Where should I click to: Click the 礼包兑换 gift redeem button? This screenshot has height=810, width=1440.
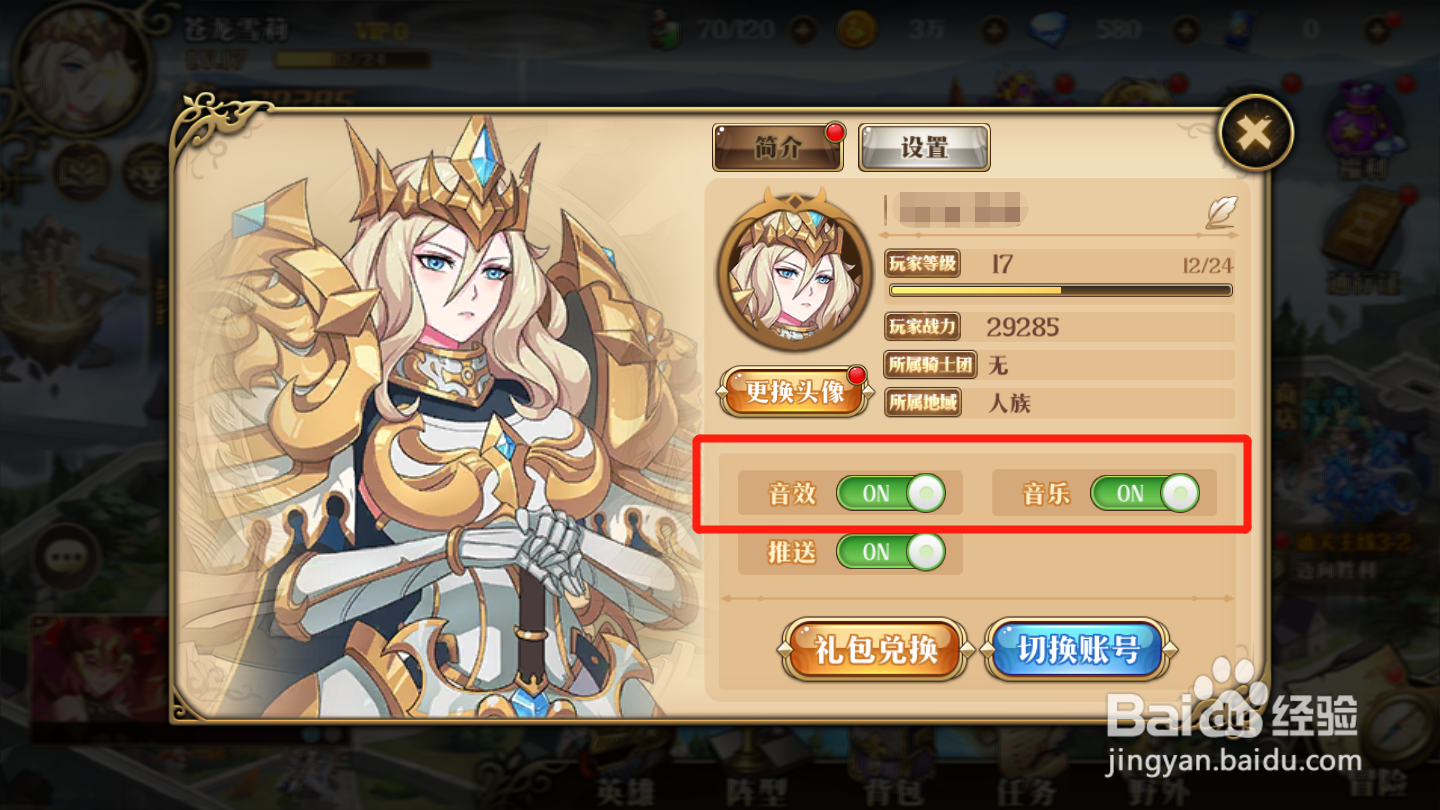pyautogui.click(x=876, y=650)
